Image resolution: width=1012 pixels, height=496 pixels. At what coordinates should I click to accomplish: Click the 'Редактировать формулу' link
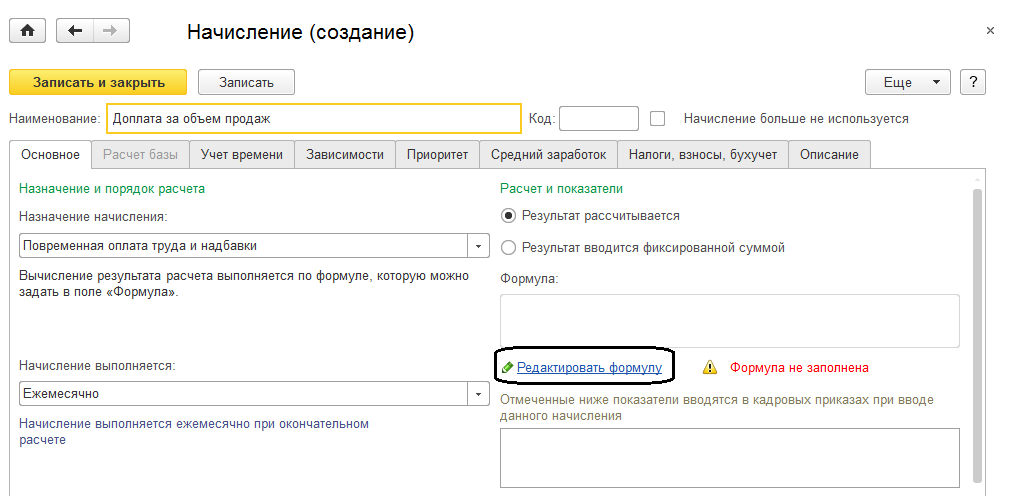(589, 368)
